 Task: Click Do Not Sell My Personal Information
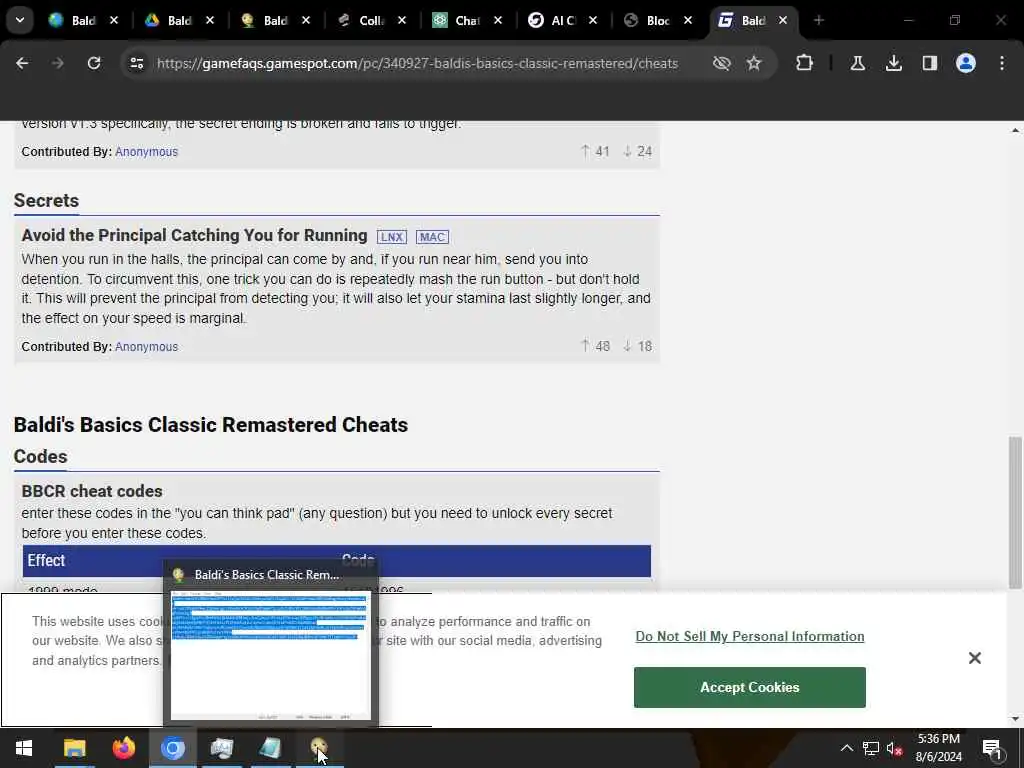(750, 636)
